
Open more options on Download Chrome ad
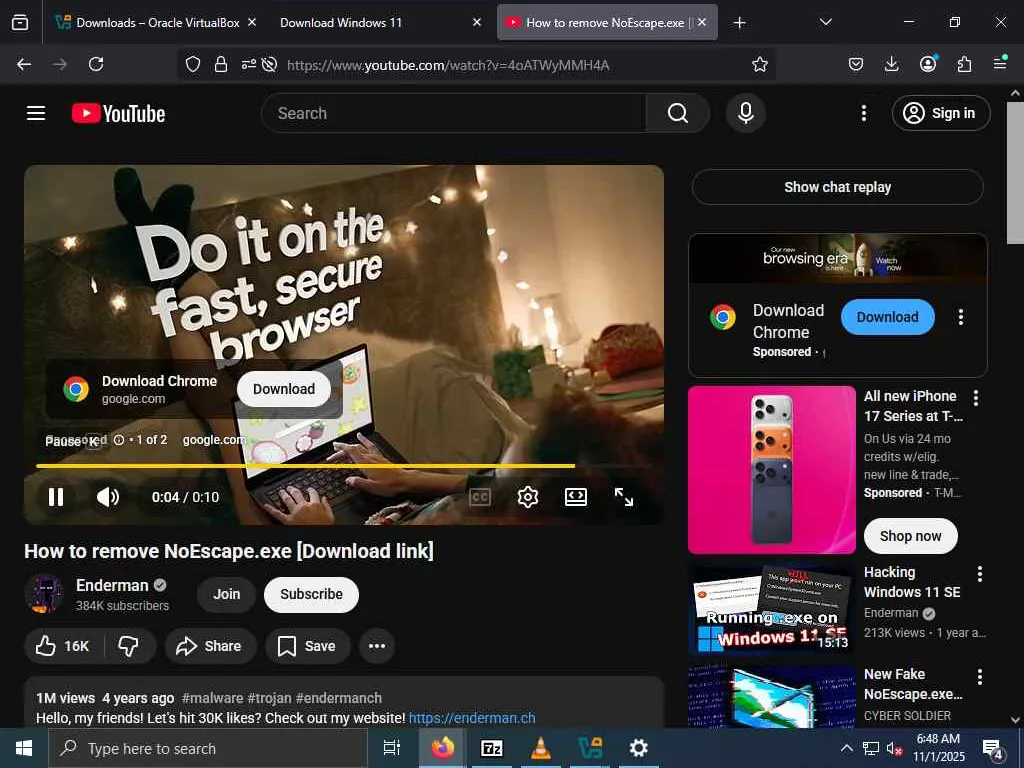coord(960,317)
